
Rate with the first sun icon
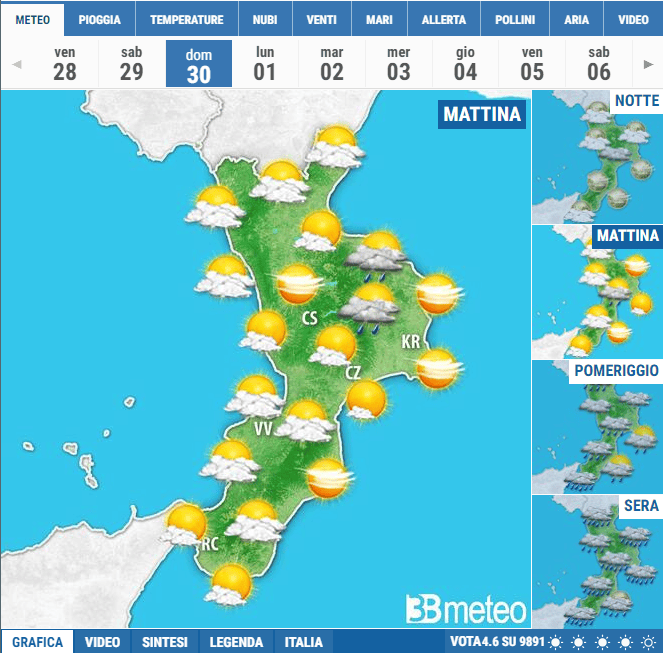(x=555, y=642)
